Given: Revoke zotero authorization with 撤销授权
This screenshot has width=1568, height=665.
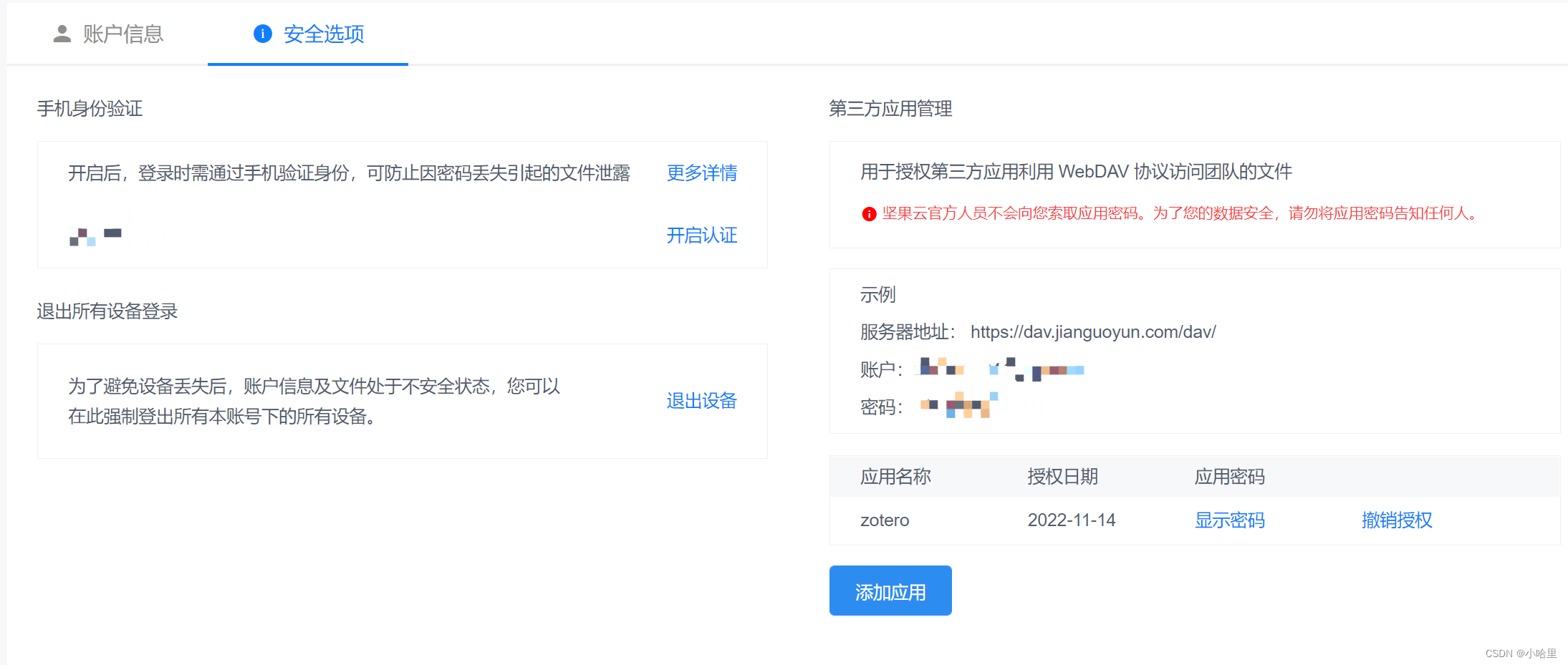Looking at the screenshot, I should pos(1397,520).
